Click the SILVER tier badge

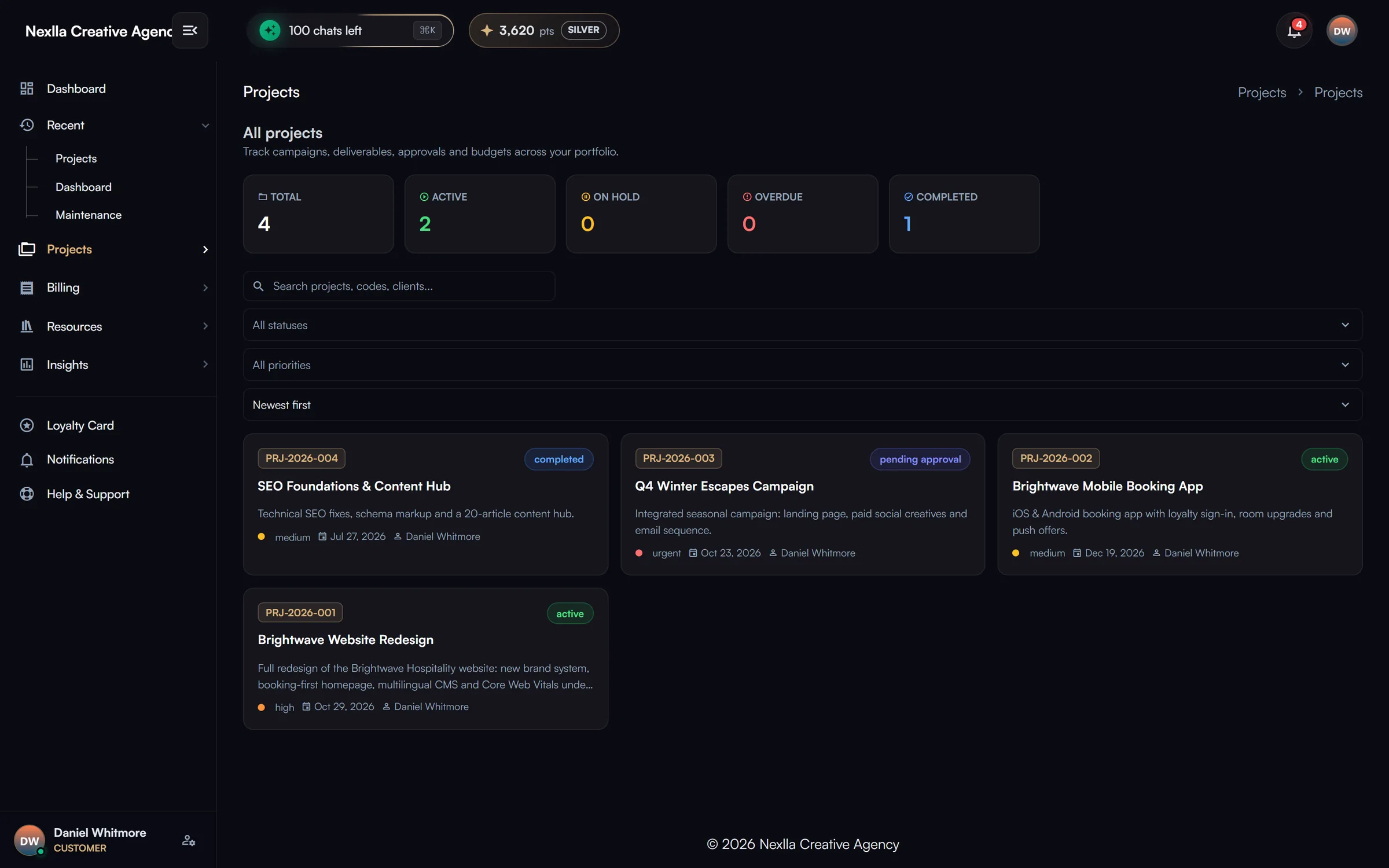(x=583, y=30)
